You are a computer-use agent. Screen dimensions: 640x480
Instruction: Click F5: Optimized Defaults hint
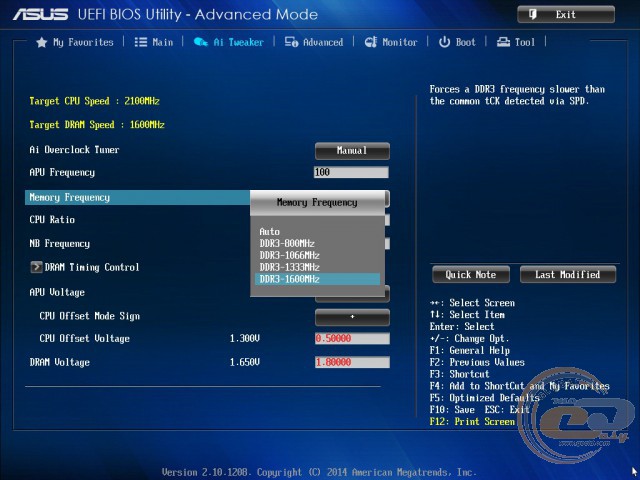(484, 398)
